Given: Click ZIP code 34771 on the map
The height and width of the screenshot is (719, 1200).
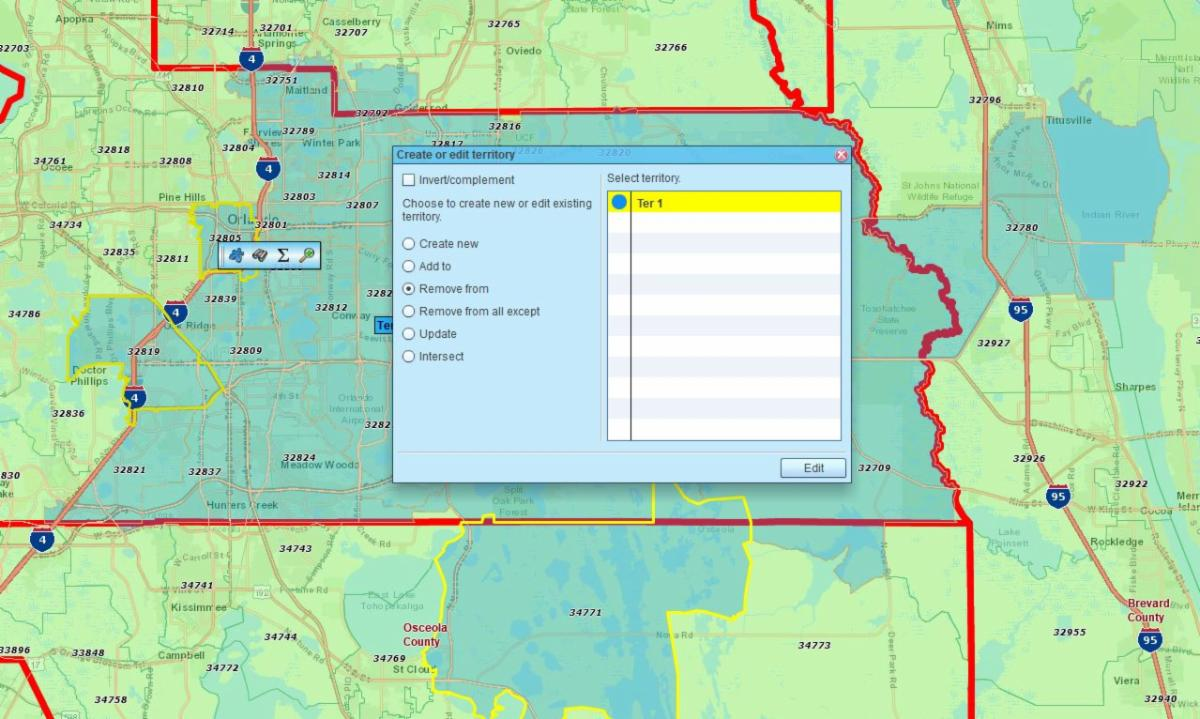Looking at the screenshot, I should pos(585,612).
